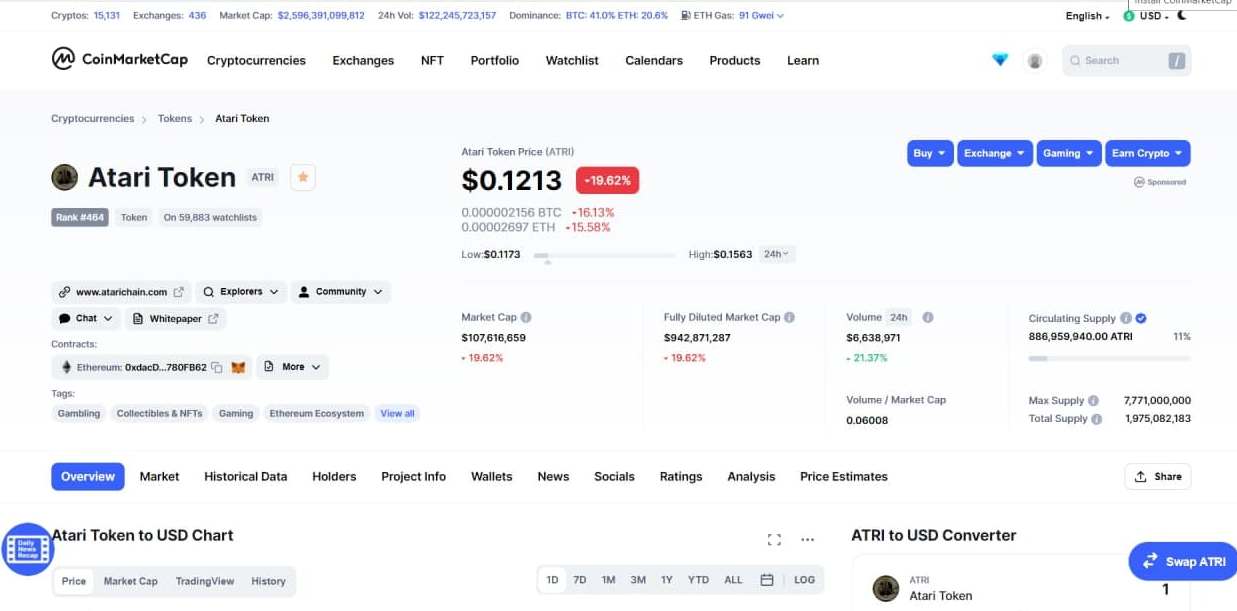Add token to MetaMask via fox icon
The width and height of the screenshot is (1237, 611).
pos(238,367)
